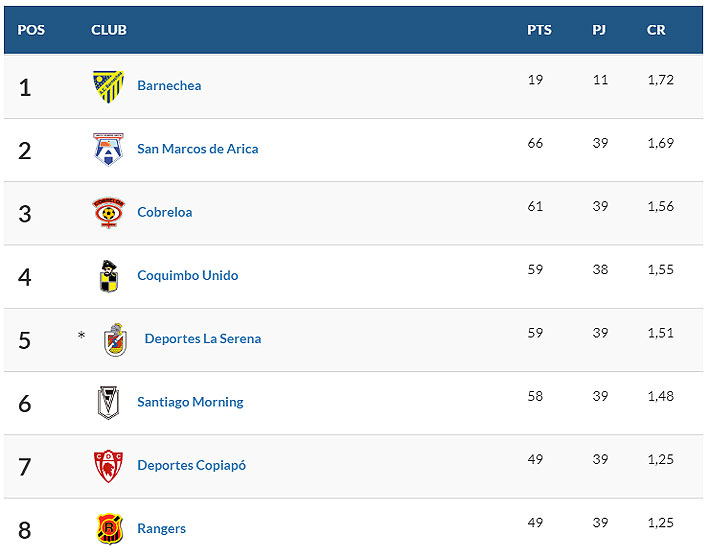
Task: Click the PTS column header
Action: pos(539,30)
